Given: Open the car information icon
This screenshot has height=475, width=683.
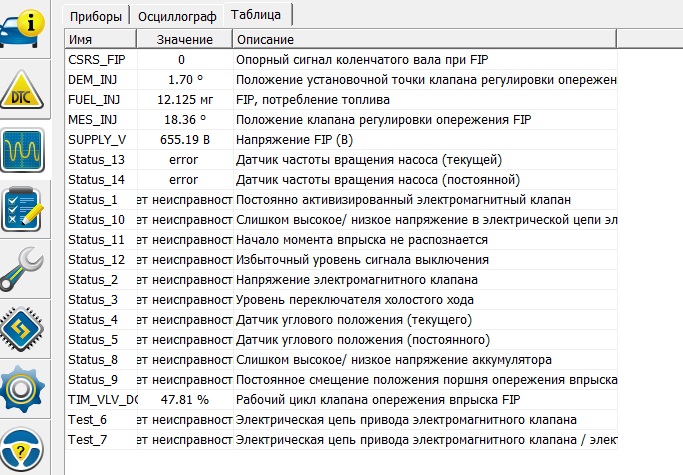Looking at the screenshot, I should click(x=23, y=29).
